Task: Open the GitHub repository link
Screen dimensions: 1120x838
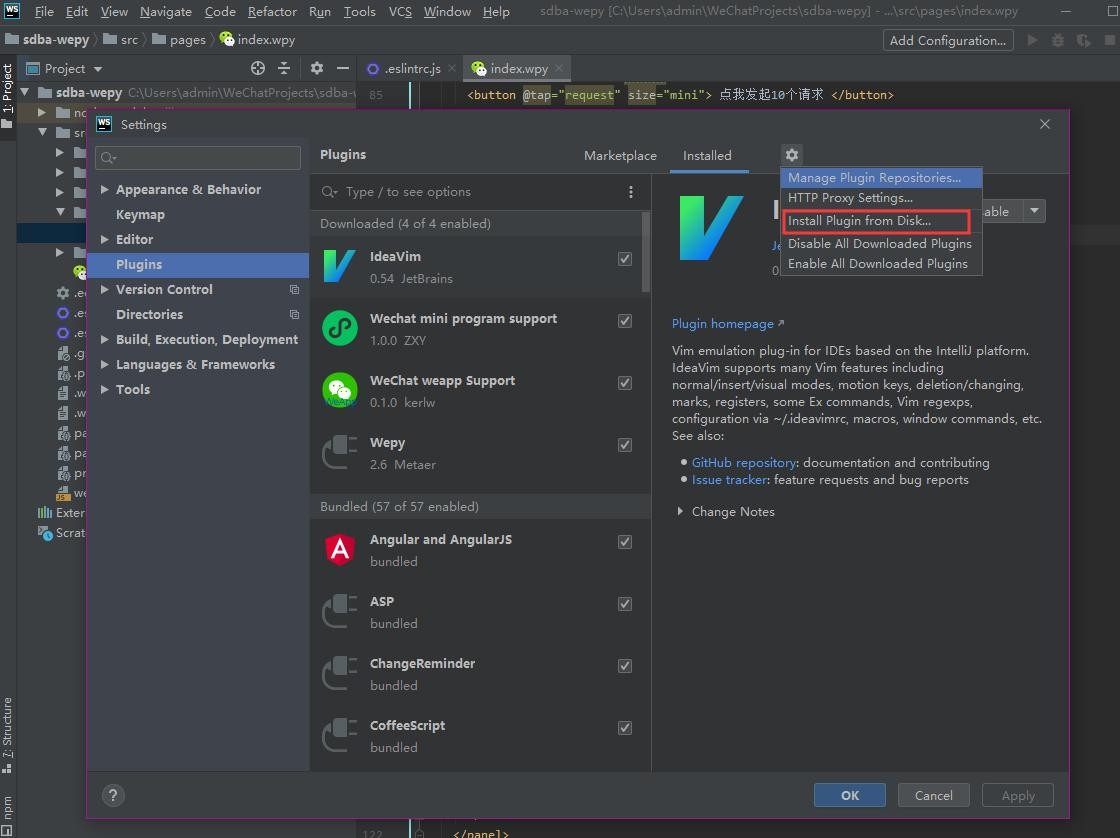Action: [744, 463]
